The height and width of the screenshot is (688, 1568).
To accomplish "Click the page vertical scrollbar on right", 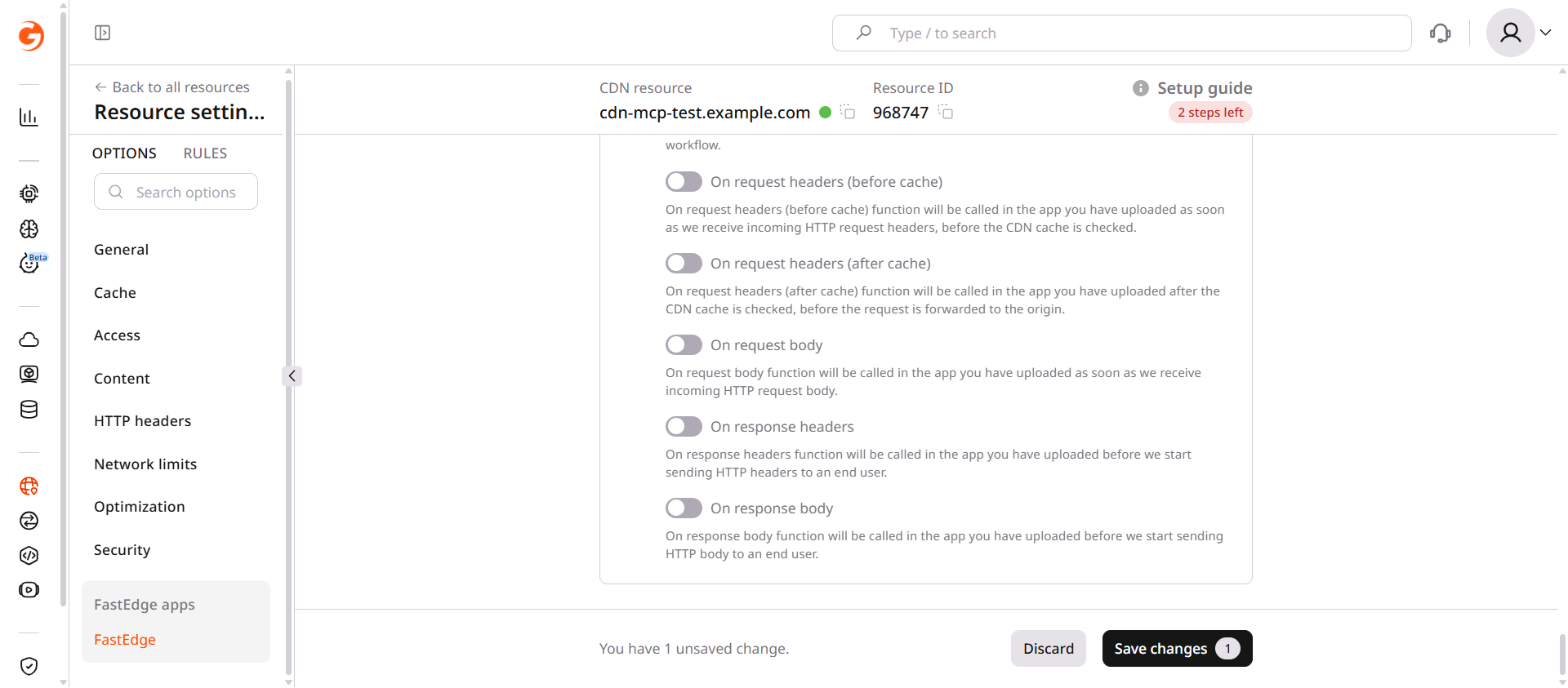I will click(x=1562, y=655).
